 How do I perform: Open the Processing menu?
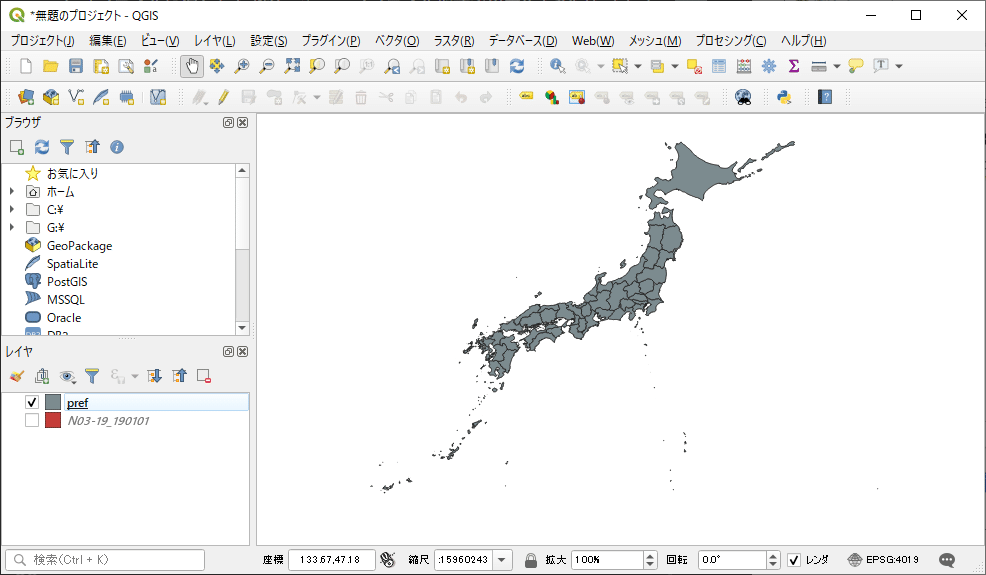click(731, 41)
